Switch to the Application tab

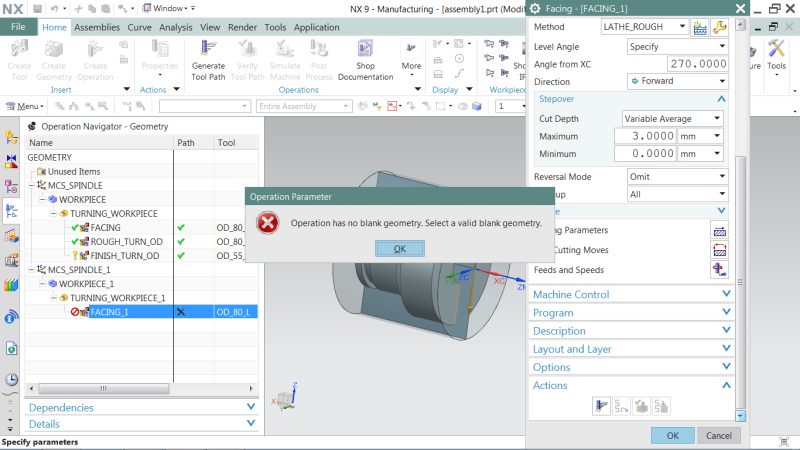pos(316,28)
